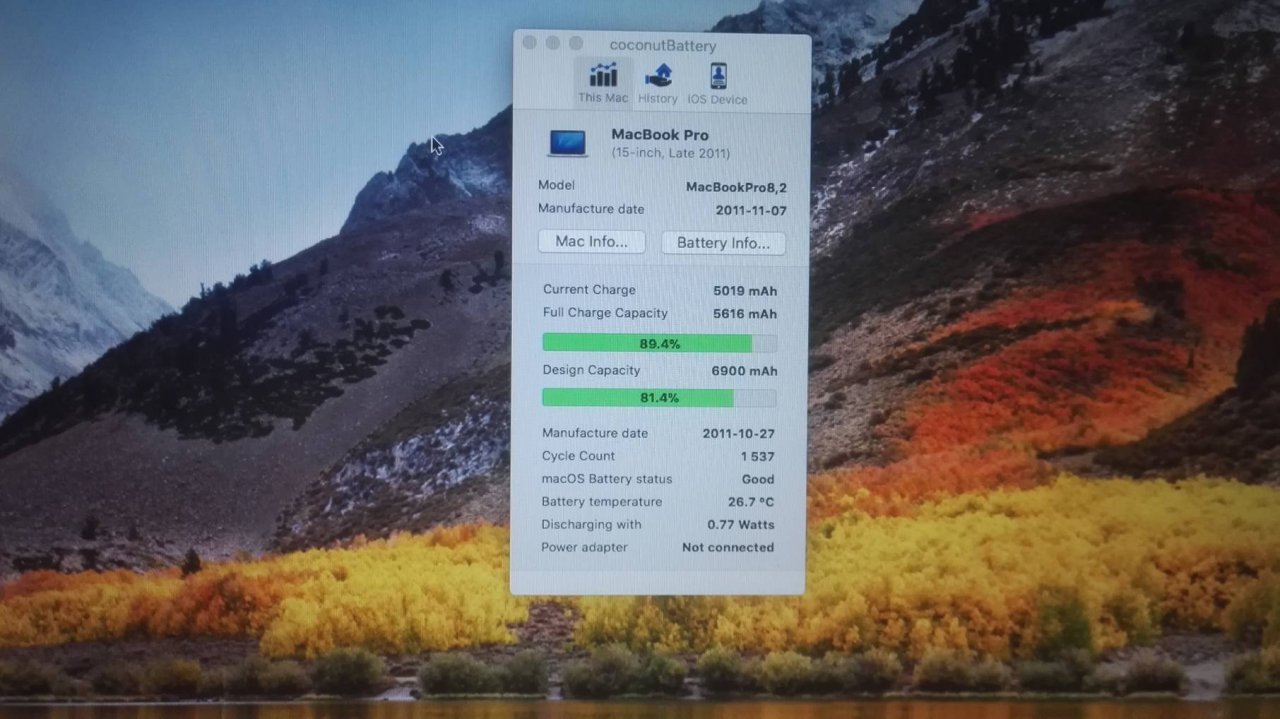Click the coconutBattery window title
The width and height of the screenshot is (1280, 719).
(x=662, y=45)
